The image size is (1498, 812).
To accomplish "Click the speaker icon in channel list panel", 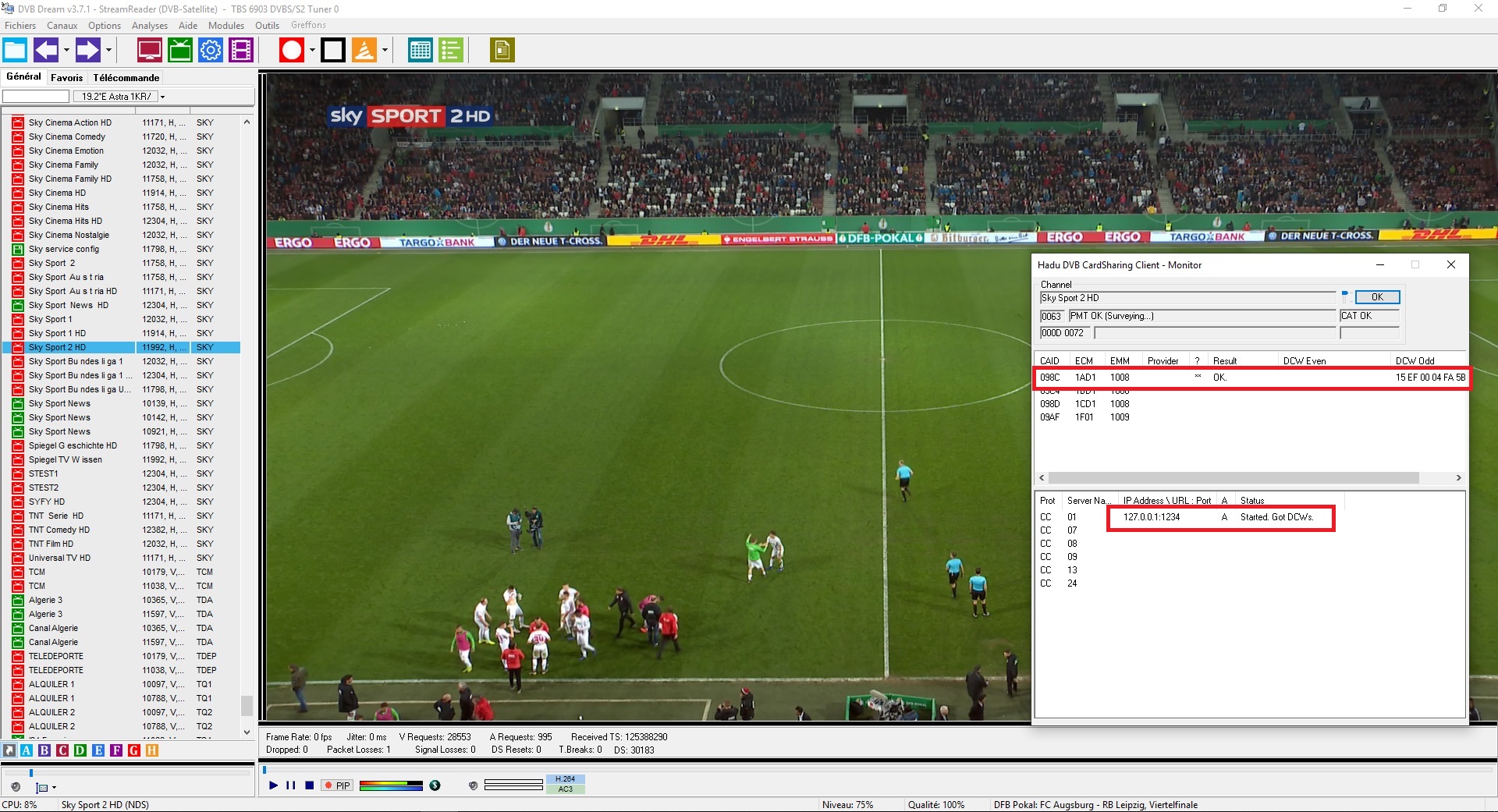I will coord(16,787).
